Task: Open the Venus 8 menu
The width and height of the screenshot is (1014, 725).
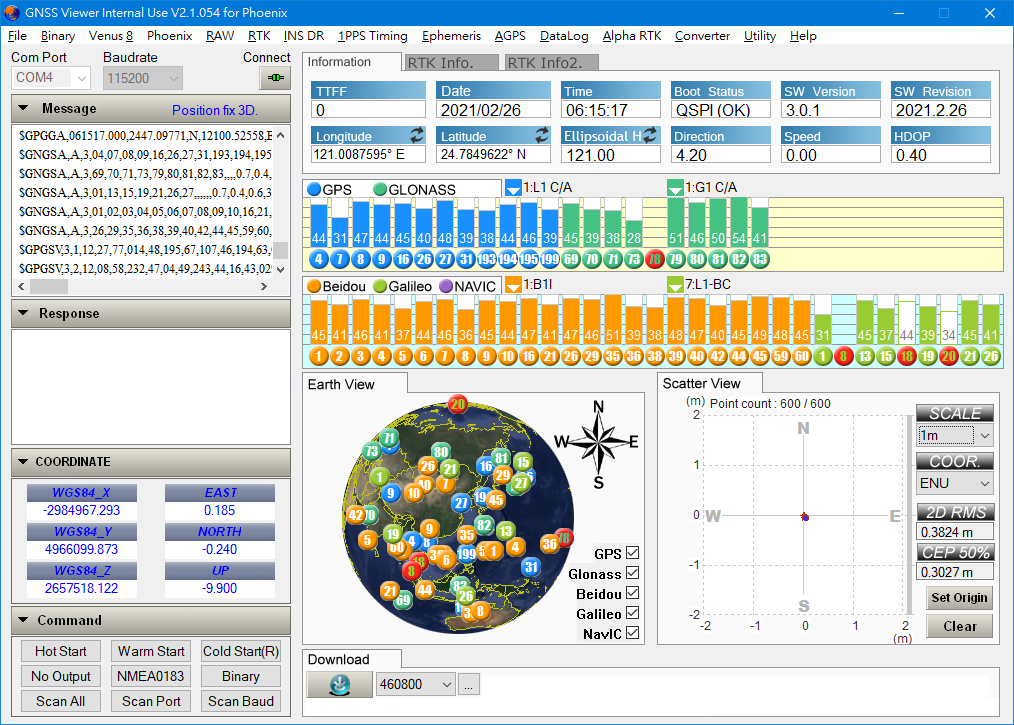Action: tap(111, 36)
